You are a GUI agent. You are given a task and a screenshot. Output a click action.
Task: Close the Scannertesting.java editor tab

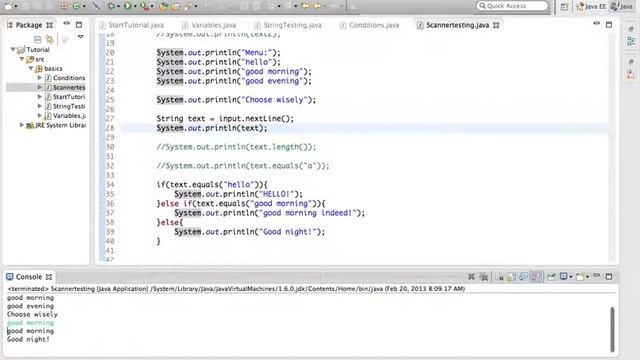(496, 25)
